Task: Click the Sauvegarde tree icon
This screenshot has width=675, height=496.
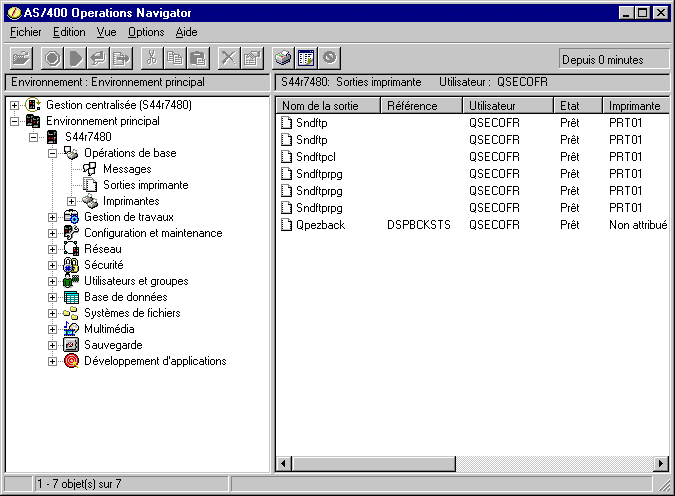Action: point(71,345)
